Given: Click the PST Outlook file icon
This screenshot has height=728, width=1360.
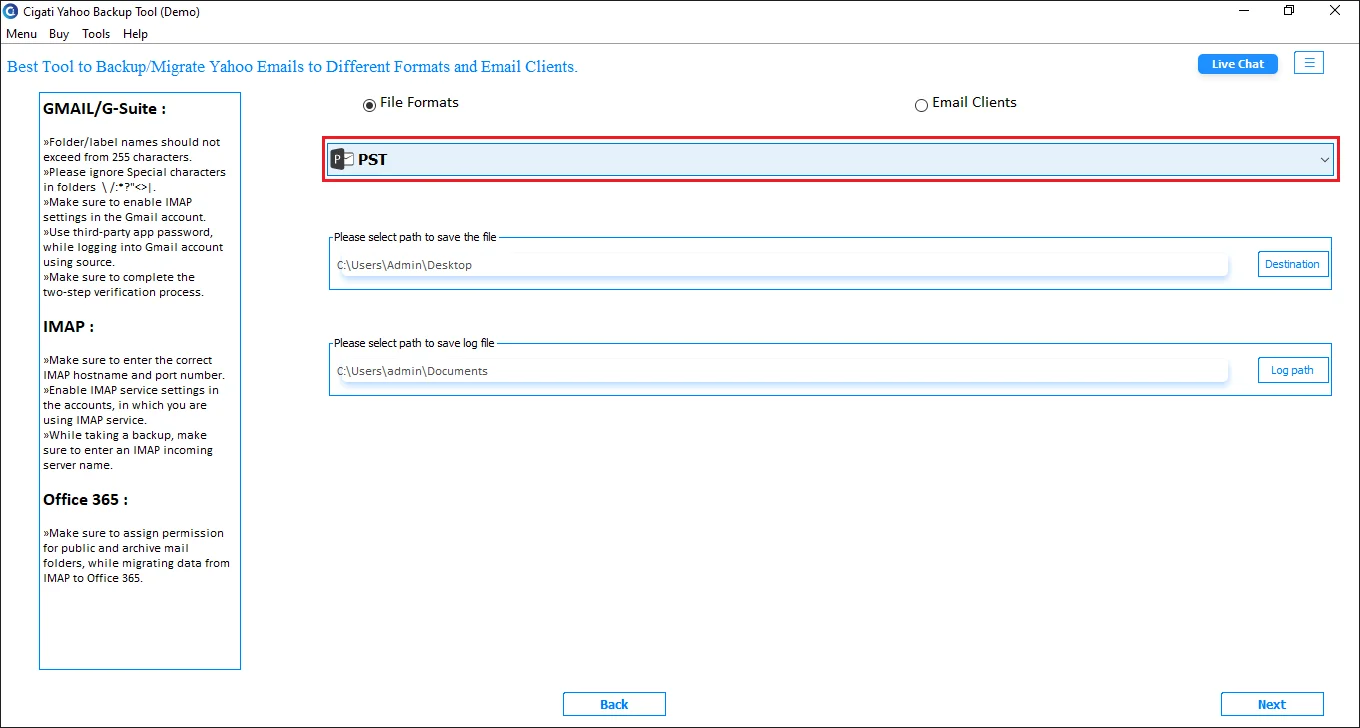Looking at the screenshot, I should pos(342,159).
